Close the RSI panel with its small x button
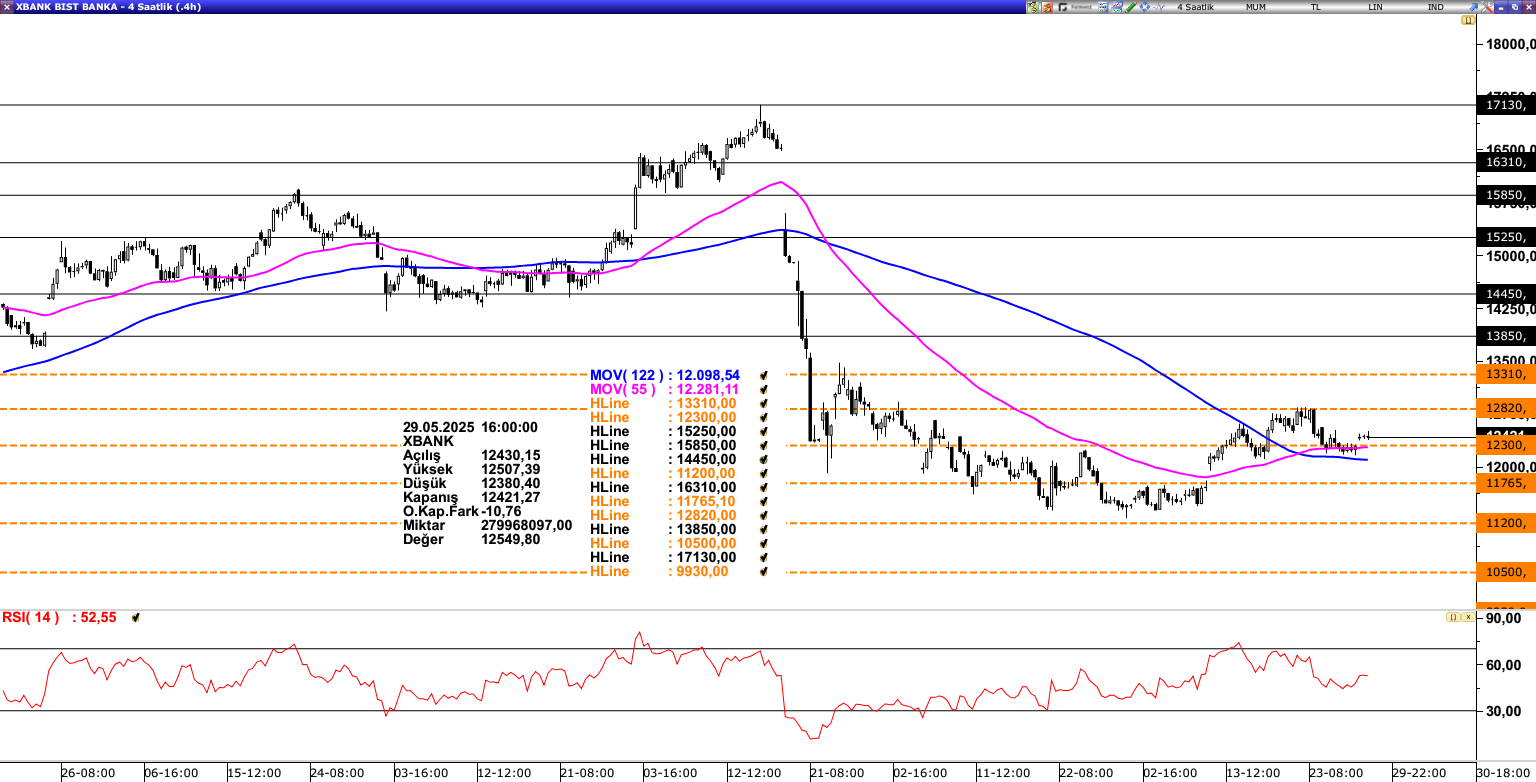Viewport: 1536px width, 782px height. click(x=1467, y=617)
